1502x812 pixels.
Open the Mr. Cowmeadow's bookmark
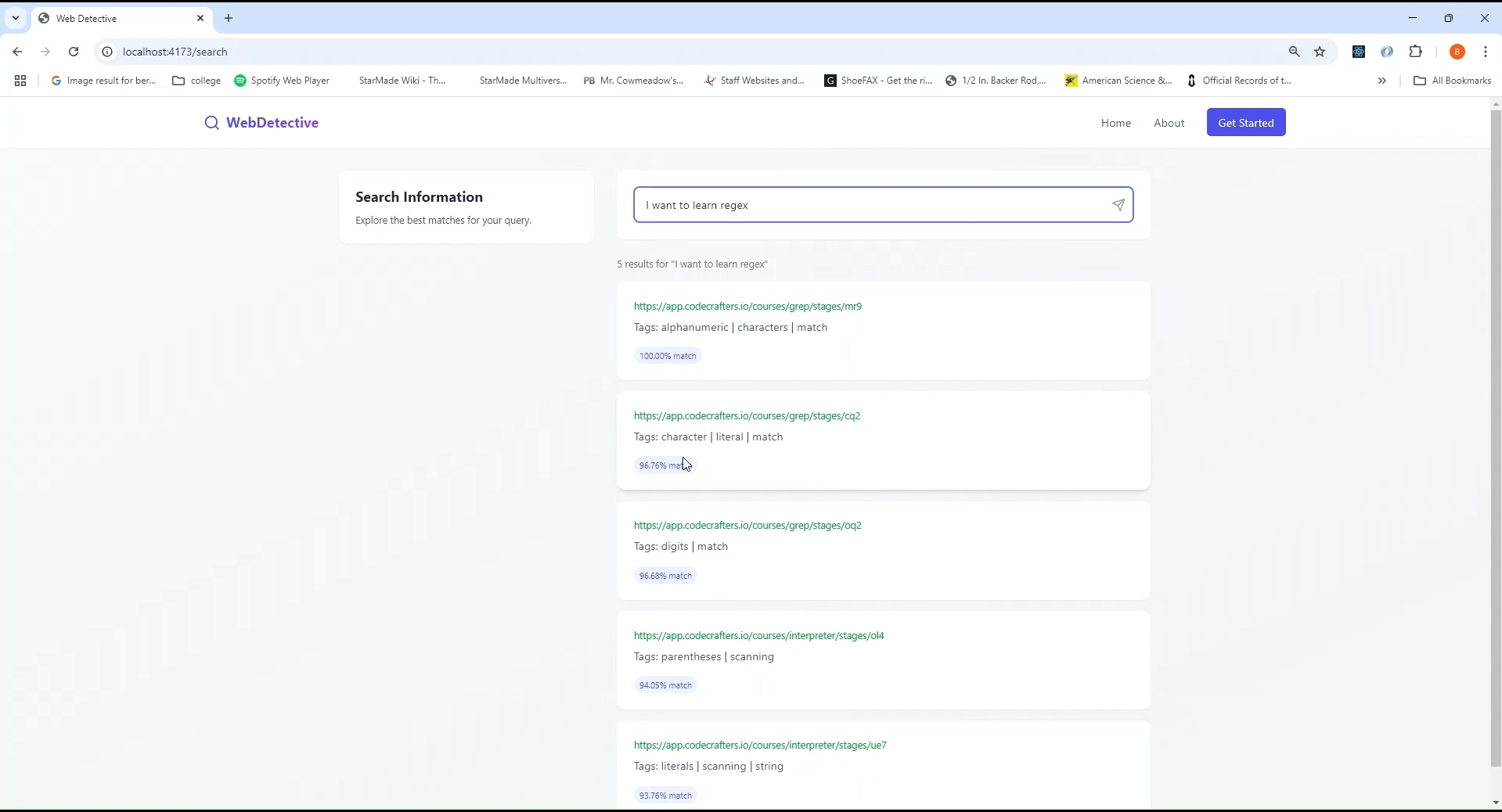pos(633,81)
